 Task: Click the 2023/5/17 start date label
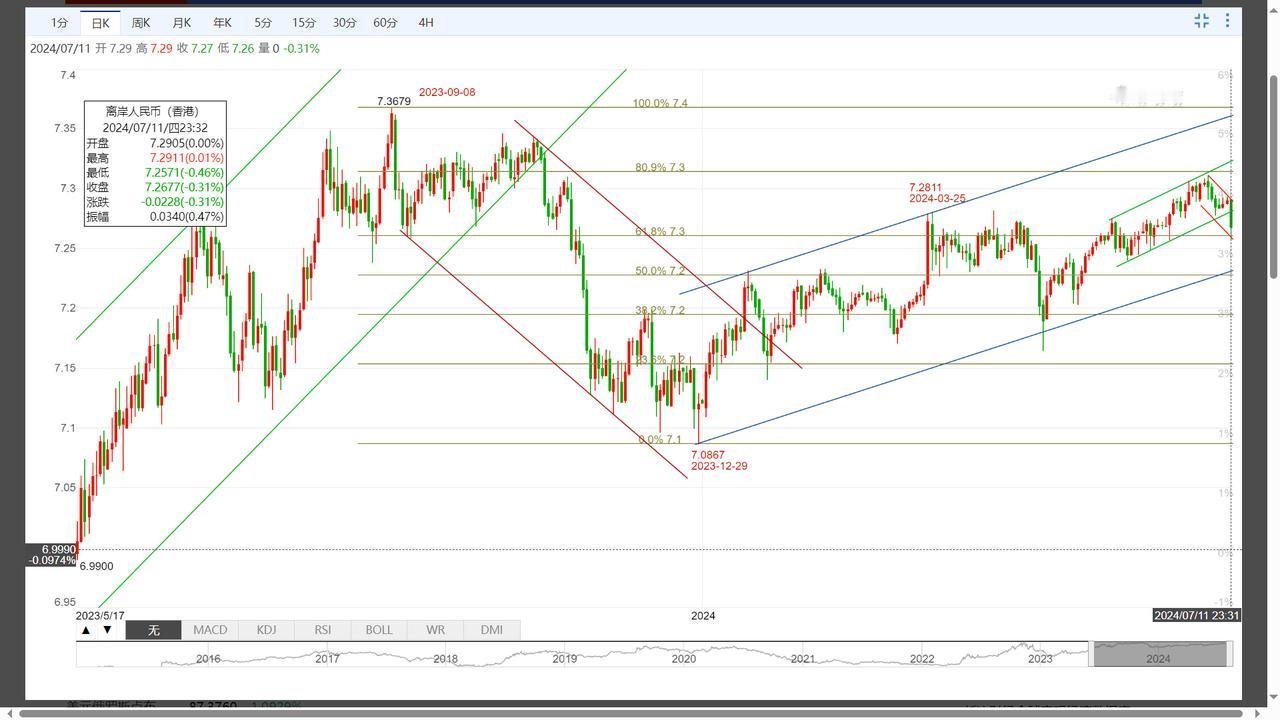pos(100,615)
